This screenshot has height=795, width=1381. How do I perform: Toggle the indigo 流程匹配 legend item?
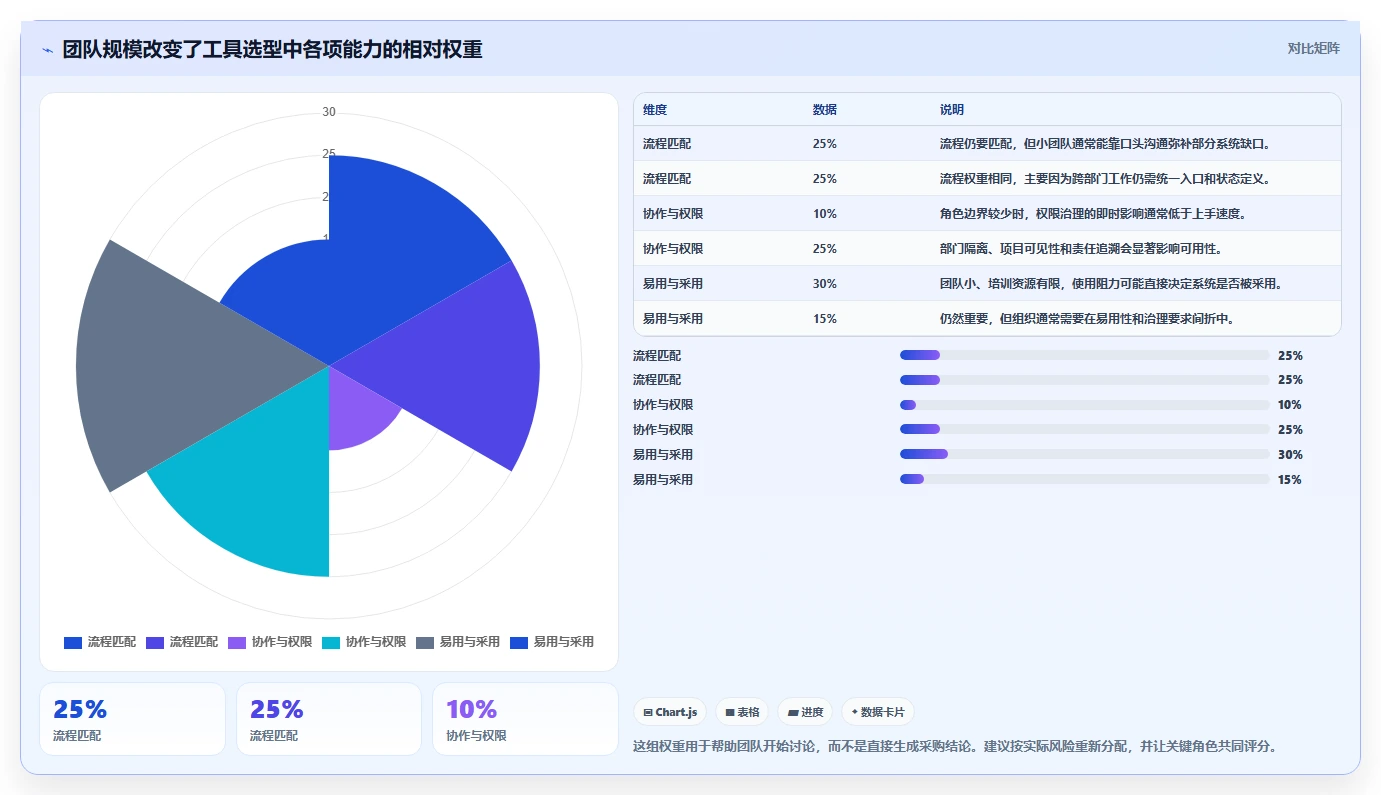(x=182, y=642)
